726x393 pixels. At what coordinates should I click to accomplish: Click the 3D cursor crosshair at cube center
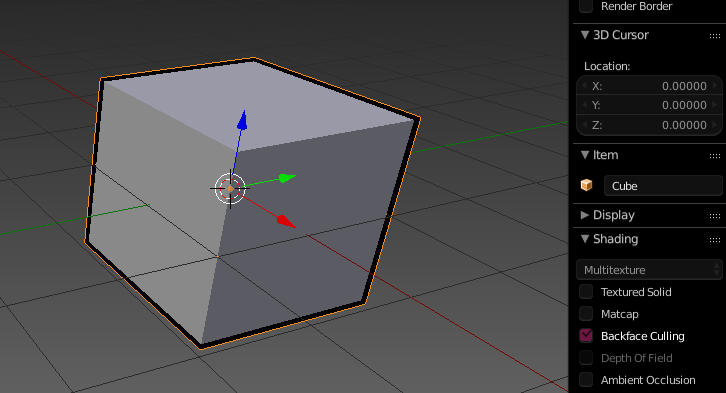tap(230, 188)
